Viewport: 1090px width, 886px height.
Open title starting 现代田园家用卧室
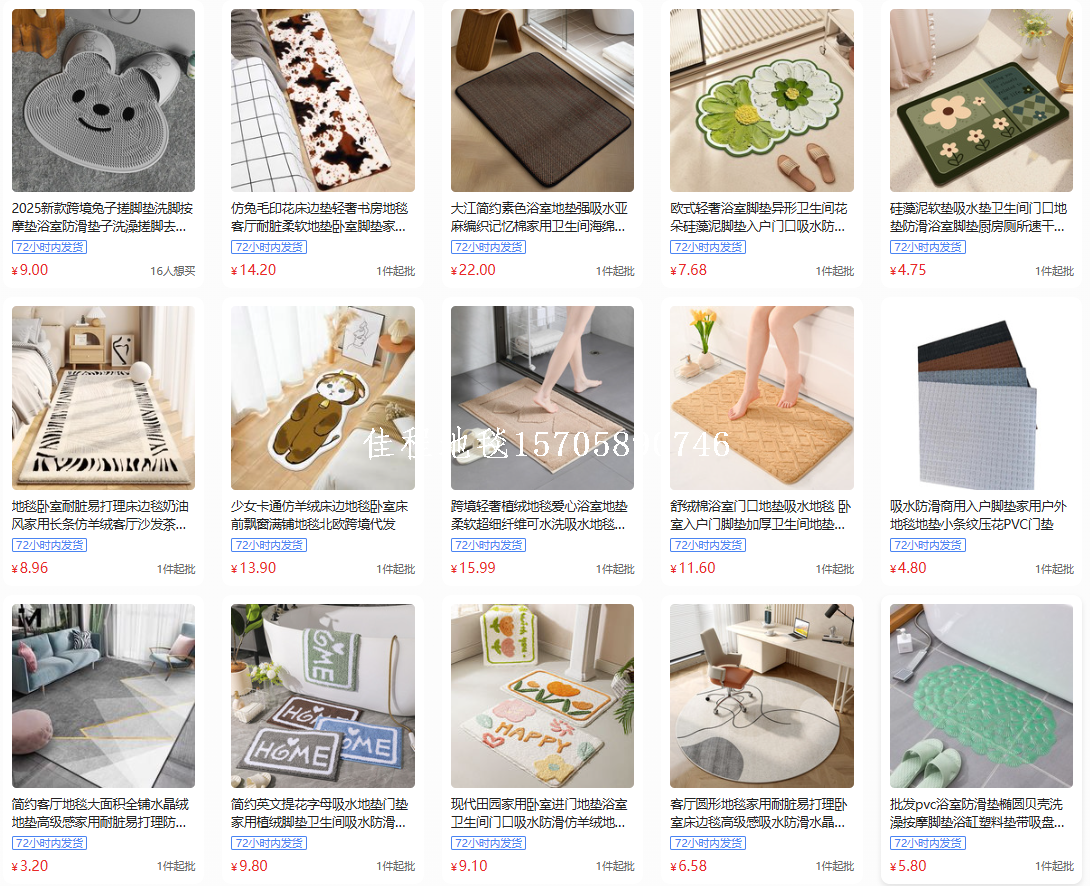pos(539,813)
